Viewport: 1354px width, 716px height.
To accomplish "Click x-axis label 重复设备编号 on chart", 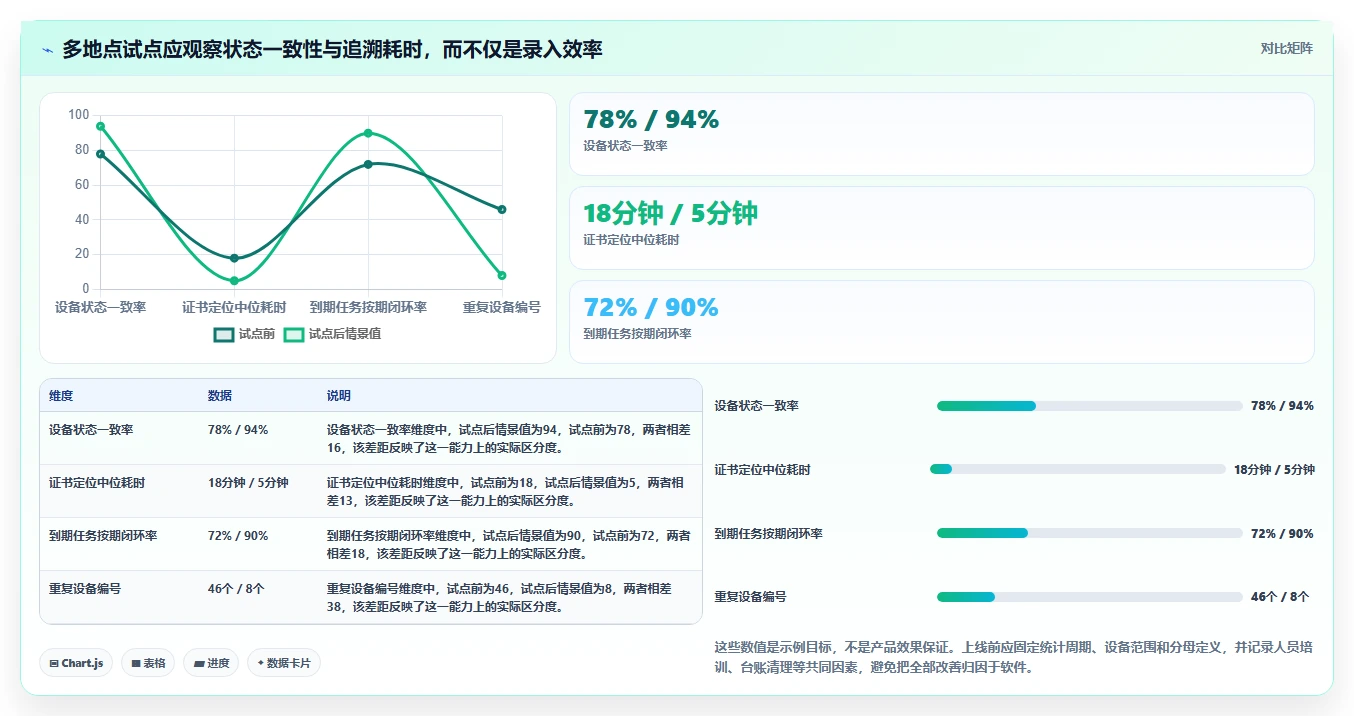I will pos(502,307).
